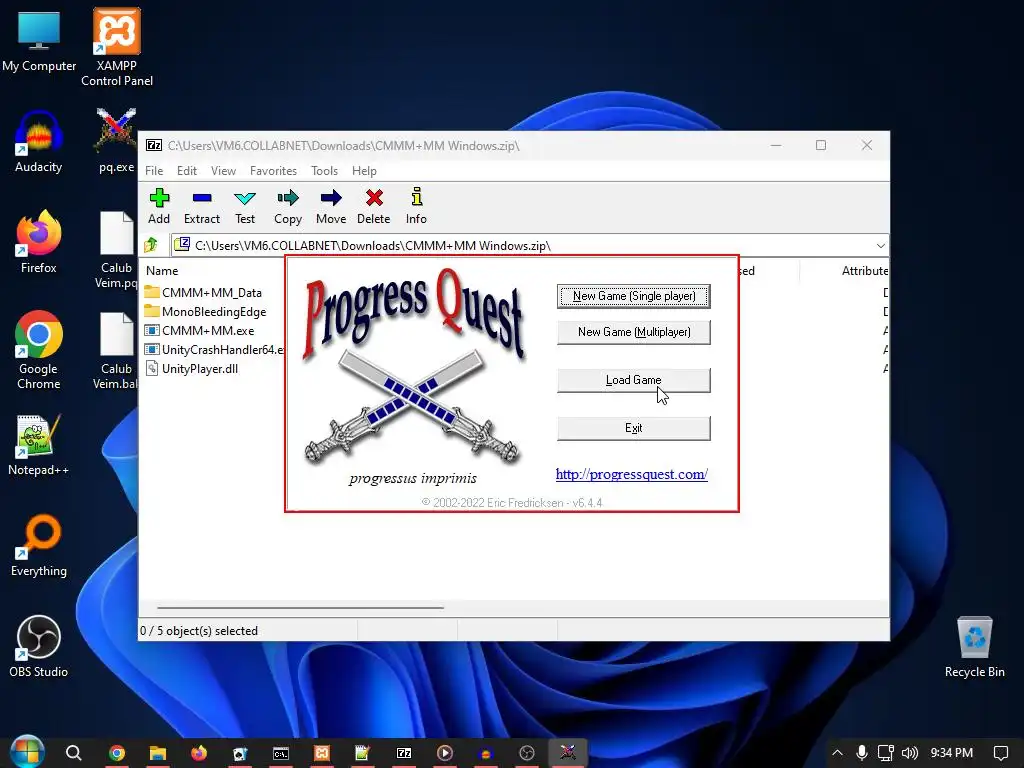
Task: Click the Exit button in Progress Quest
Action: point(633,428)
